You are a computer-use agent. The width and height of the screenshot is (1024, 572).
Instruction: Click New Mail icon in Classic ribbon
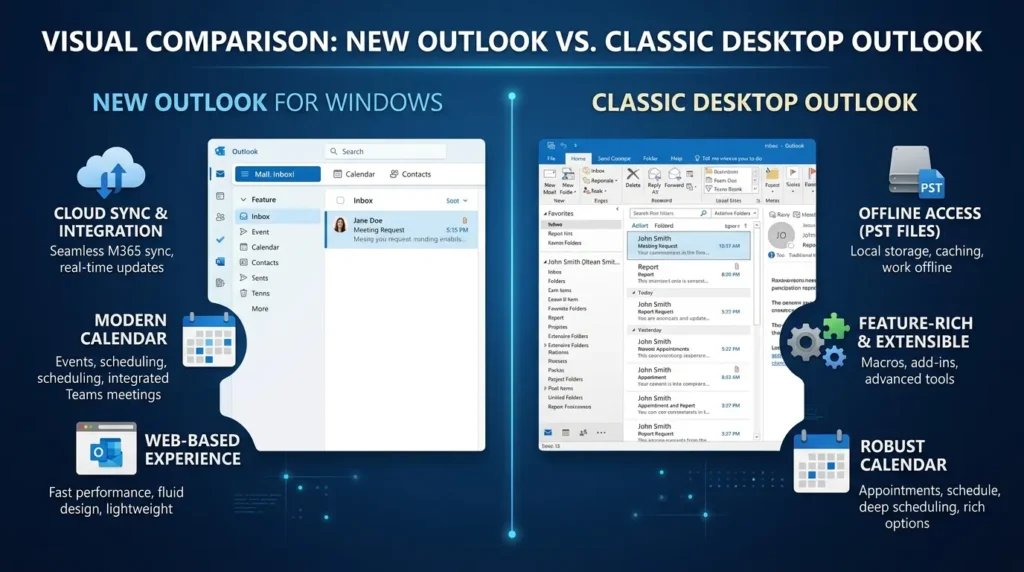[x=550, y=174]
